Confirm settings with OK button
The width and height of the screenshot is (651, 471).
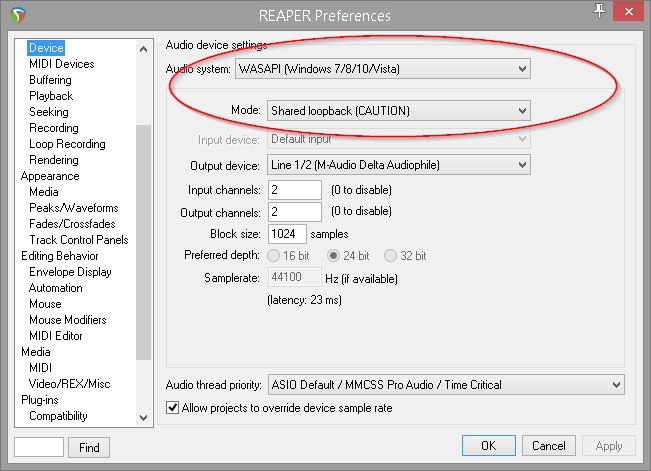coord(489,446)
